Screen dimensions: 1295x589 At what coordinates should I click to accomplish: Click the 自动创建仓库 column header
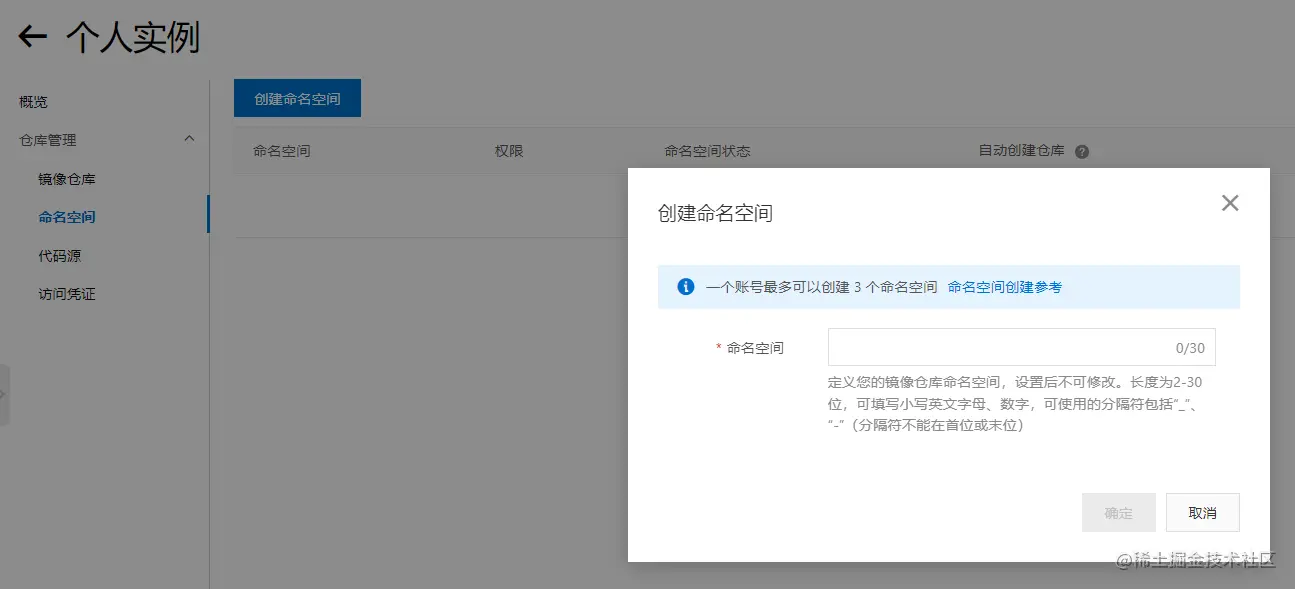click(x=1021, y=151)
